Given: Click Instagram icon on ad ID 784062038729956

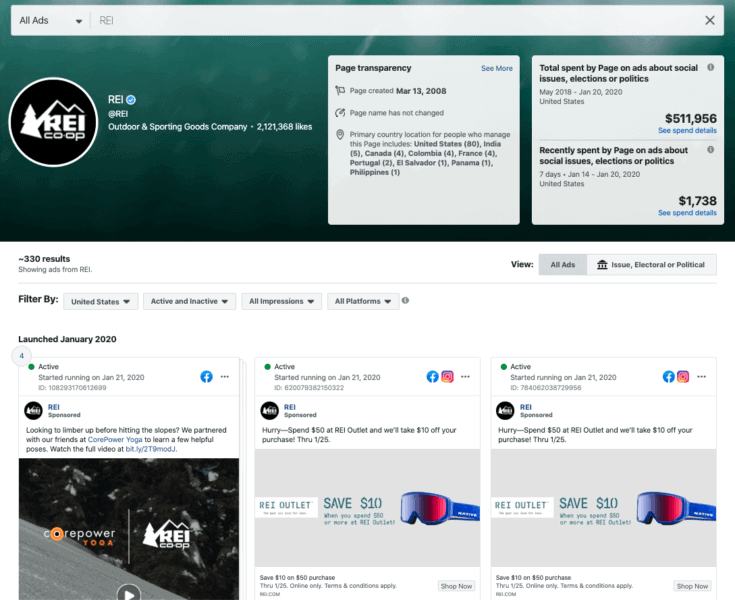Looking at the screenshot, I should click(683, 376).
